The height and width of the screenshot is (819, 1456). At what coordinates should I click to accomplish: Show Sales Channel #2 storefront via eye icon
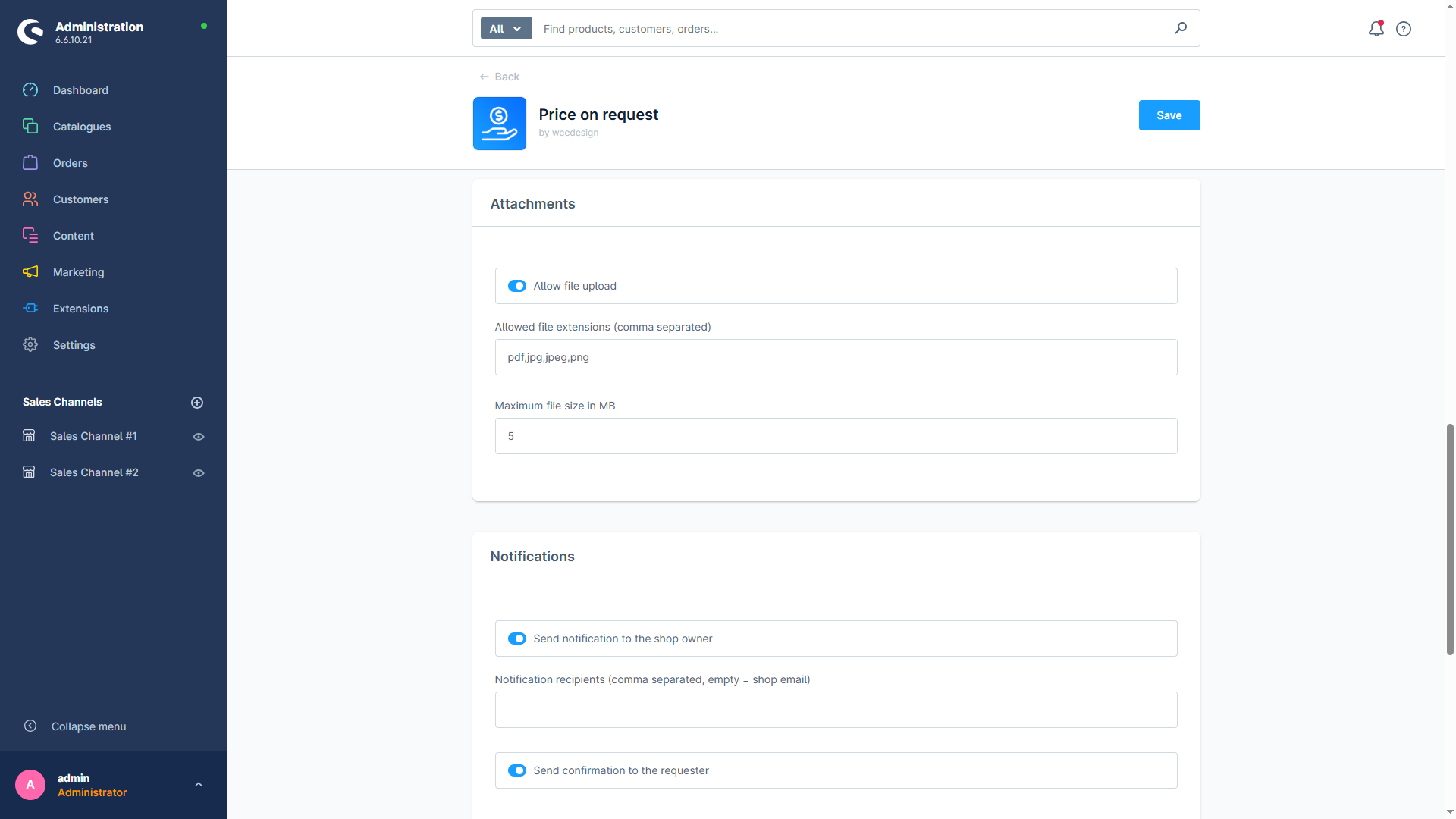click(x=199, y=473)
